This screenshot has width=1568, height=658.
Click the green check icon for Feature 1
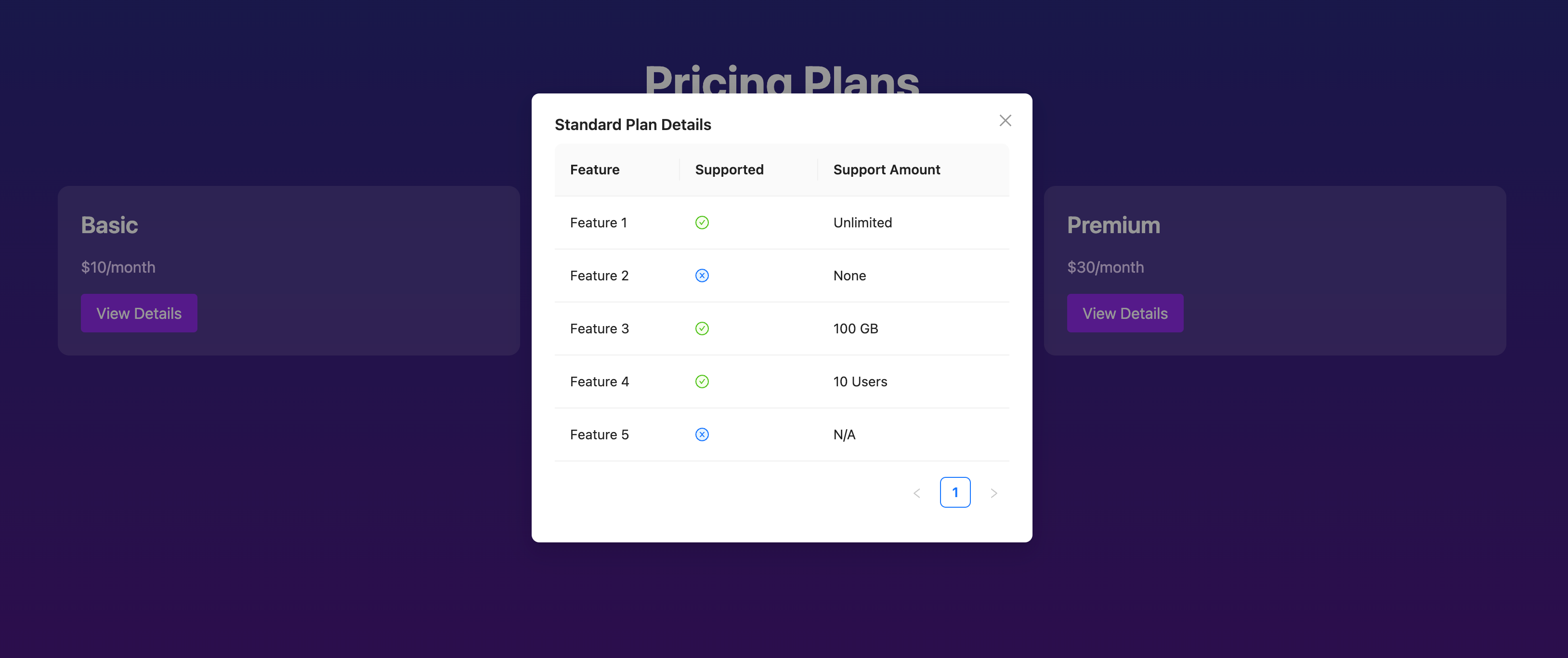[702, 223]
